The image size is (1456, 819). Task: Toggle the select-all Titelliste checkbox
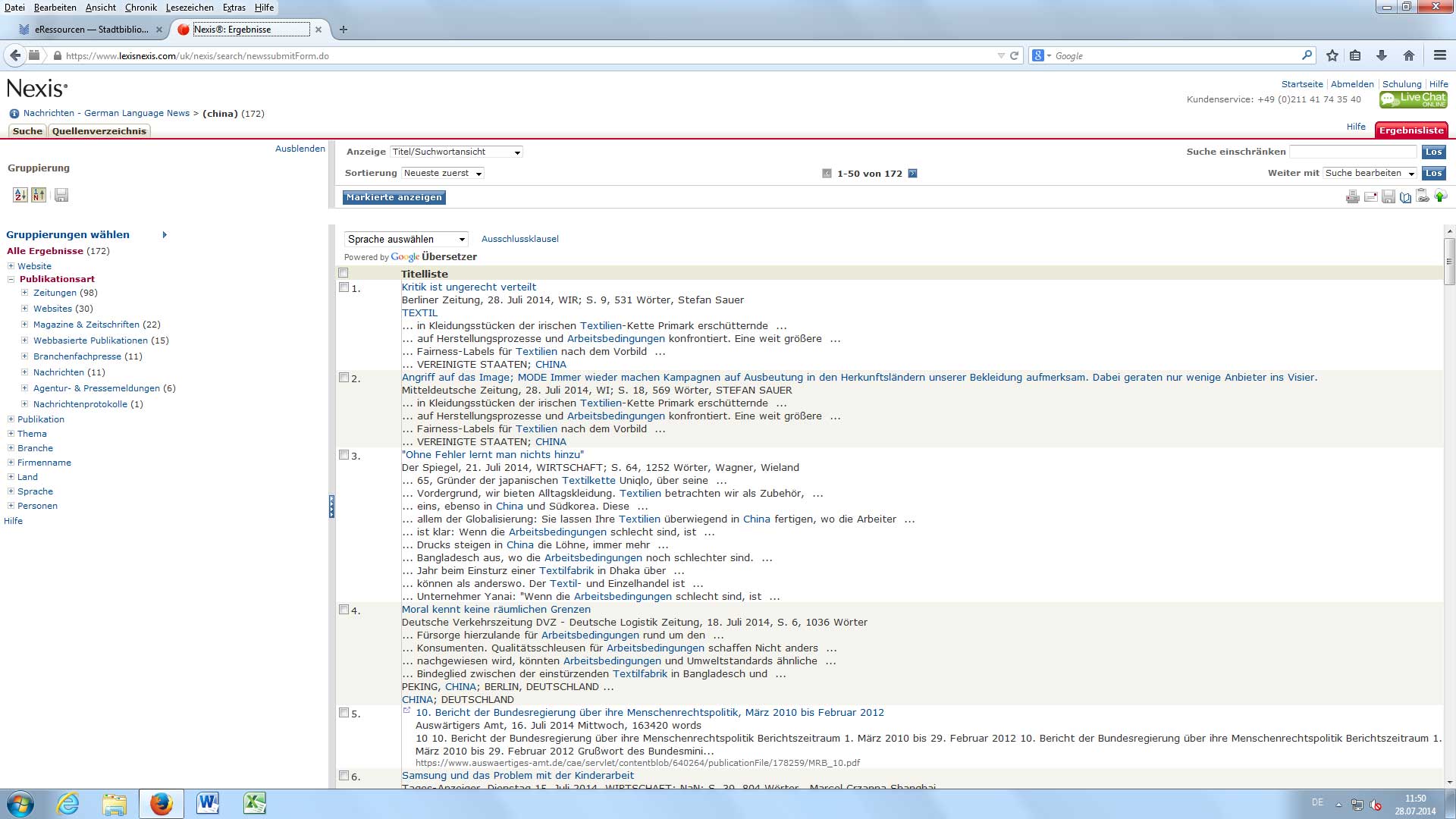point(344,273)
